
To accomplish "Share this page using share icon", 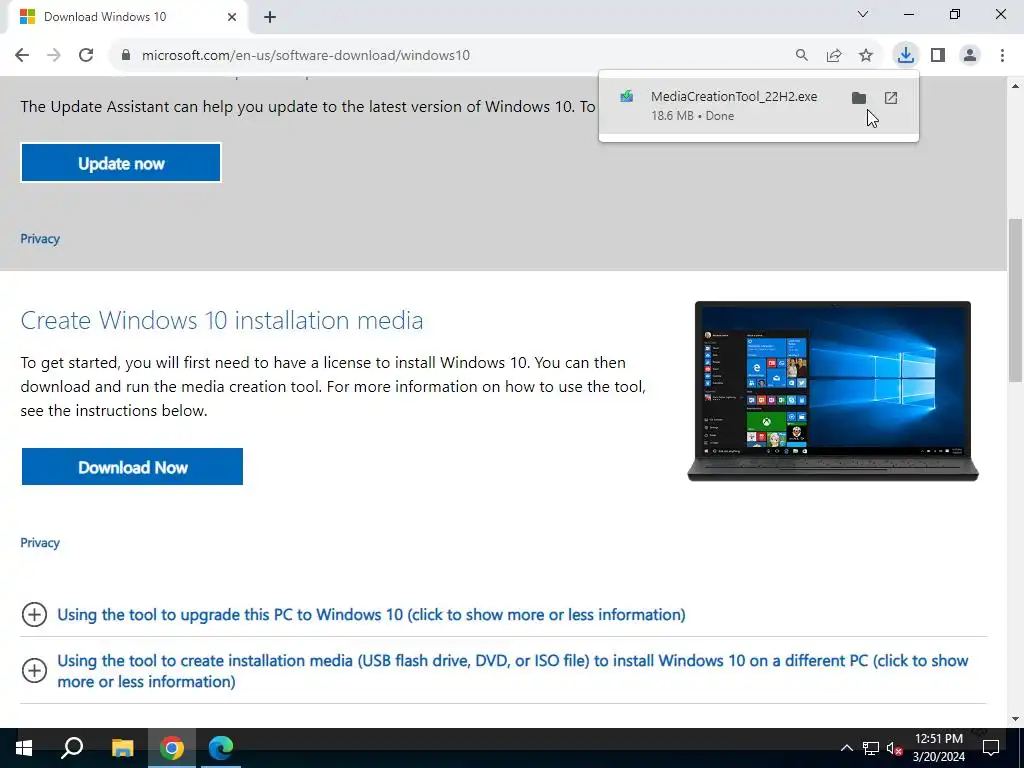I will 834,56.
